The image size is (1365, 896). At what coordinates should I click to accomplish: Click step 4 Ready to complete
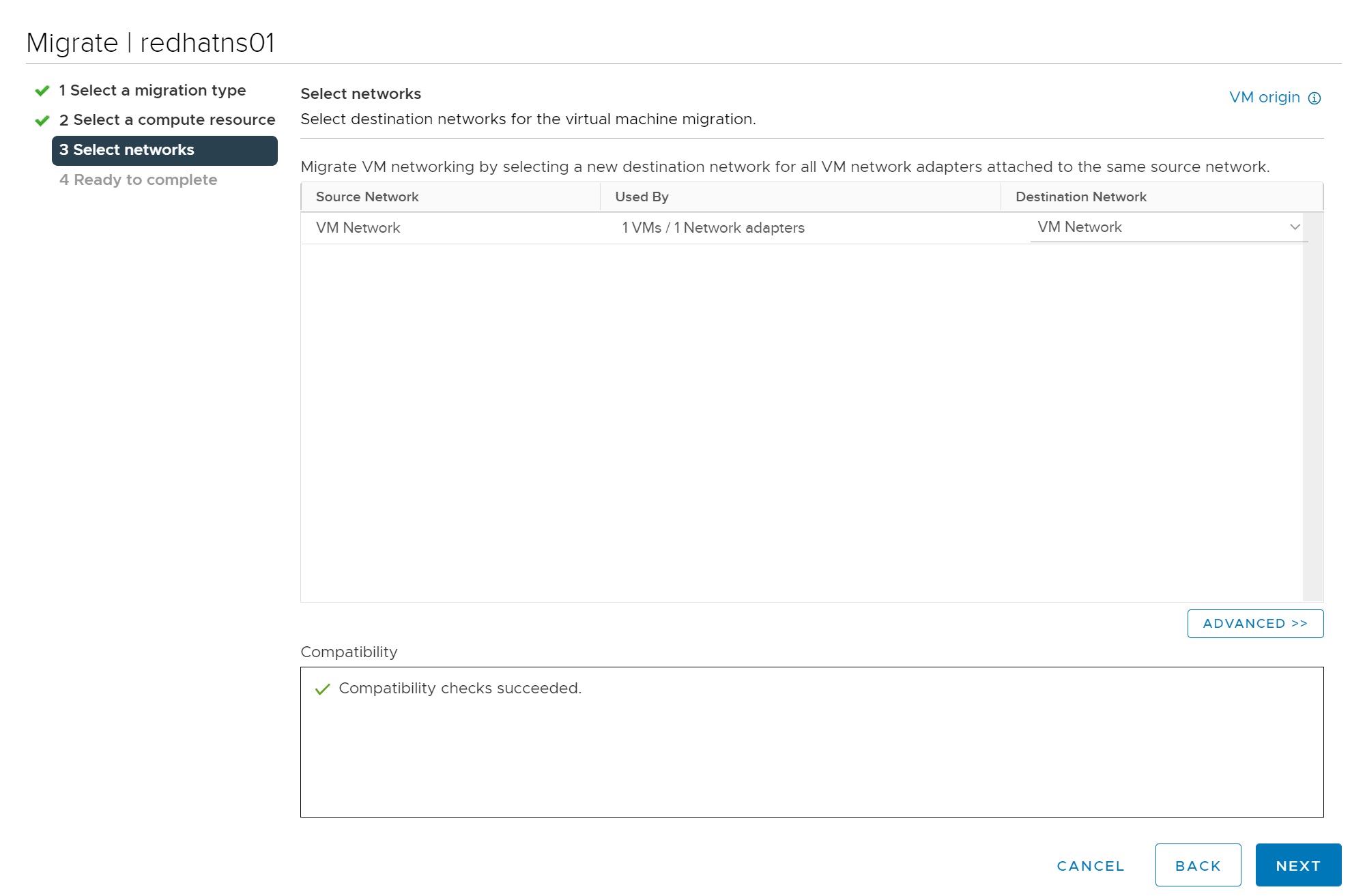coord(139,180)
